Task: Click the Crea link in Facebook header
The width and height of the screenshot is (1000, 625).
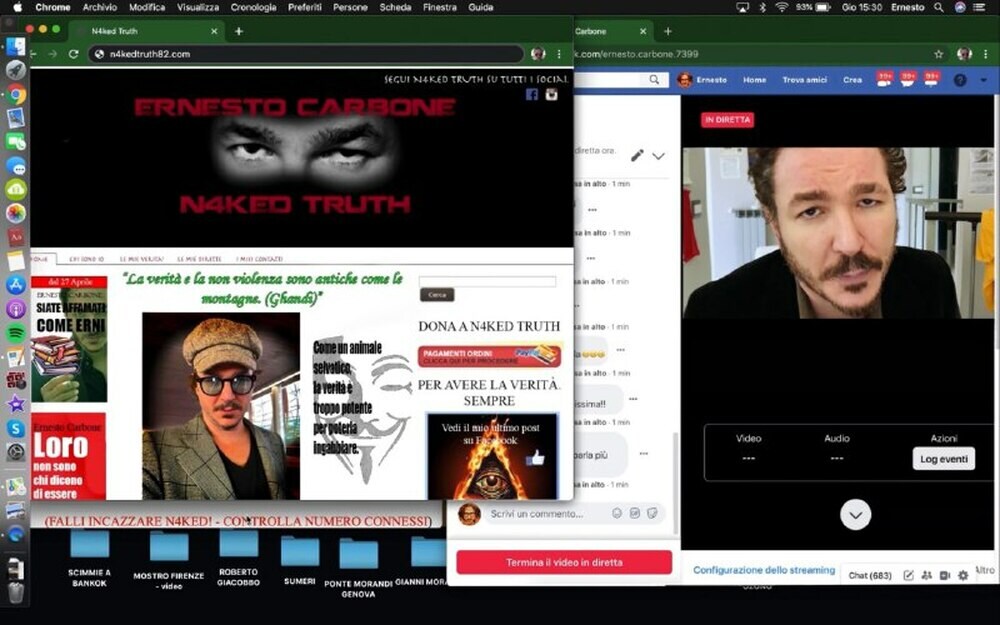Action: click(852, 80)
